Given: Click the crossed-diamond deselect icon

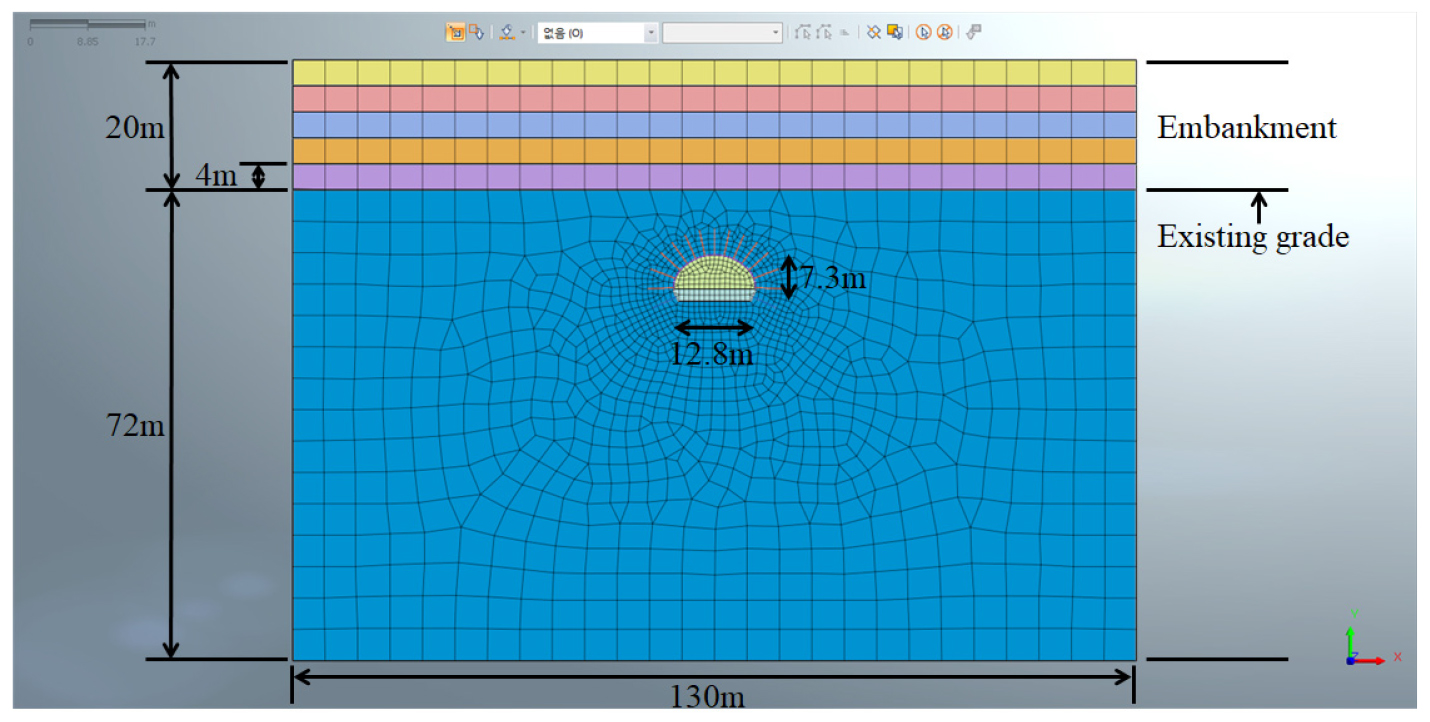Looking at the screenshot, I should [873, 33].
